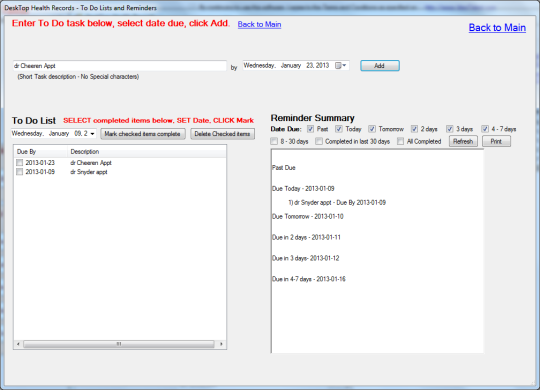The width and height of the screenshot is (540, 390).
Task: Click the Past Due line in summary
Action: [x=284, y=168]
